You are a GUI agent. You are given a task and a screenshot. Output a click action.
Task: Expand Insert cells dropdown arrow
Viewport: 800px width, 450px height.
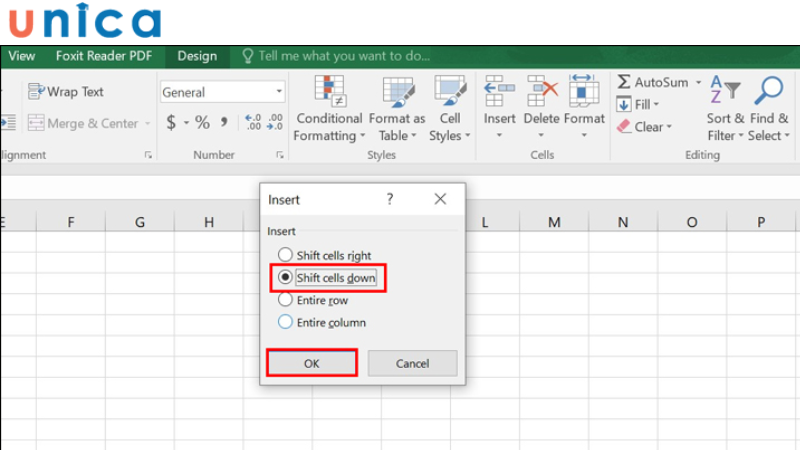(499, 135)
